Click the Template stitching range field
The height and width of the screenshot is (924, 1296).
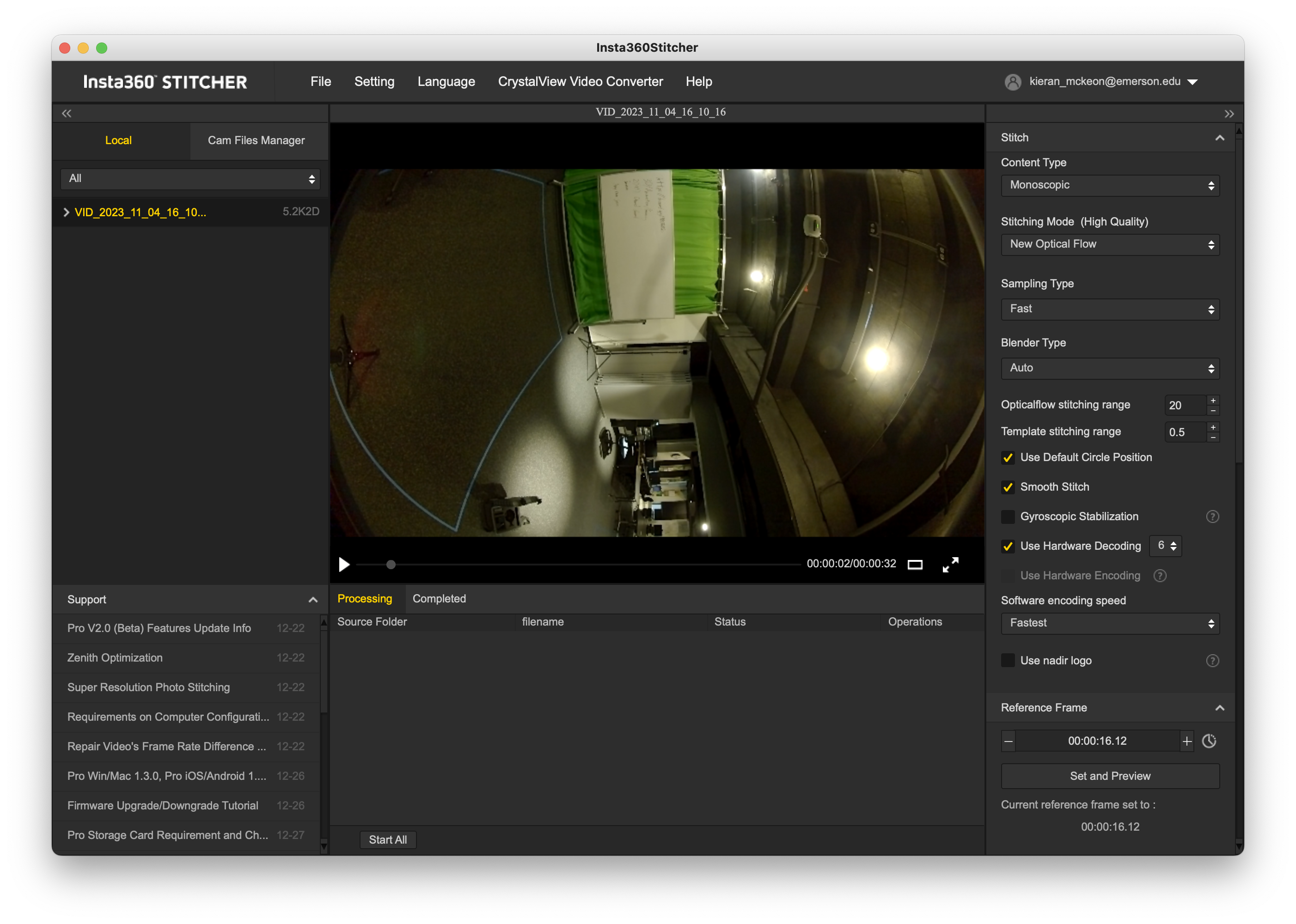[1185, 432]
